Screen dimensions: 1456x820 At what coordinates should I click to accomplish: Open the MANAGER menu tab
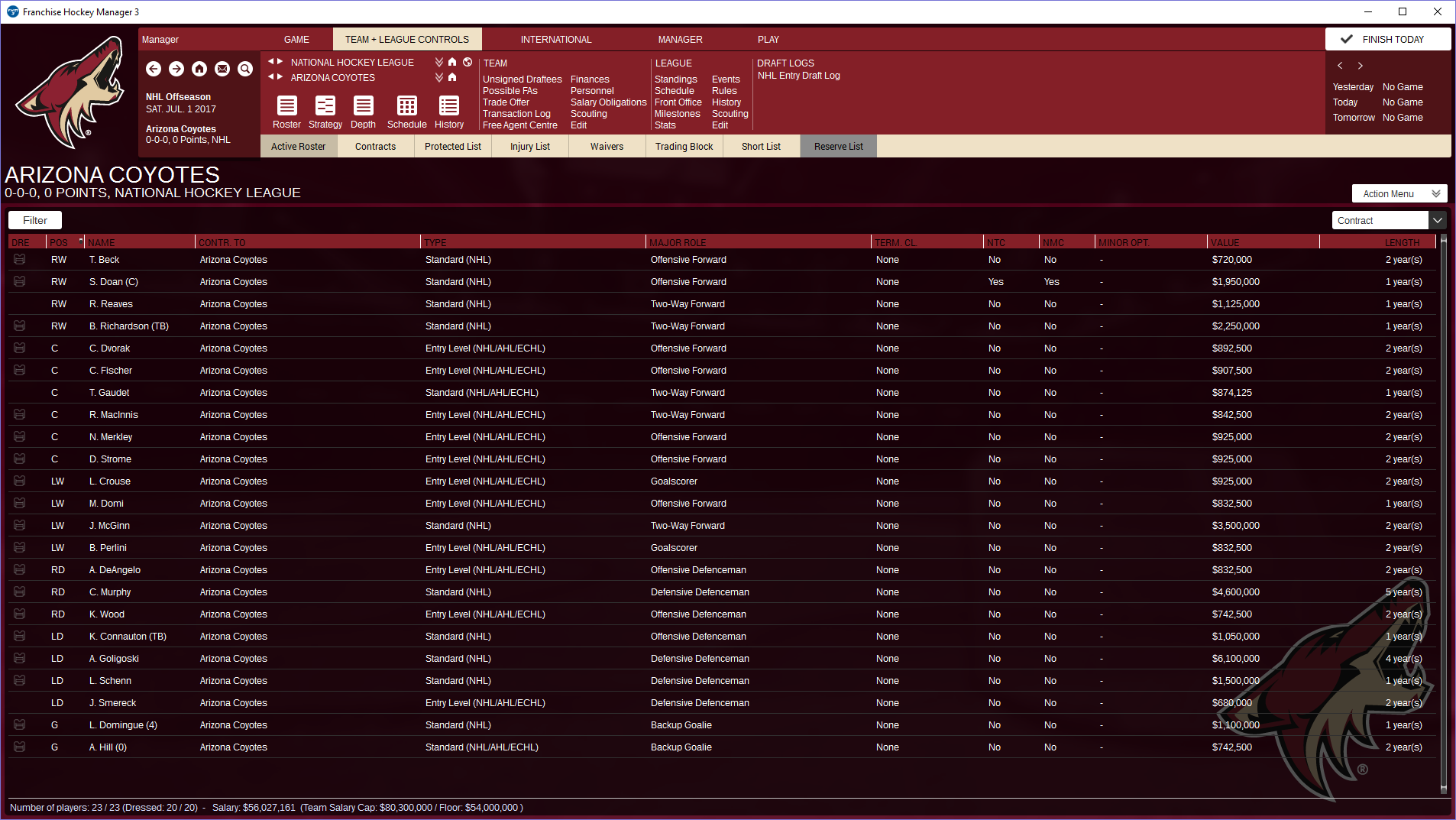coord(680,40)
